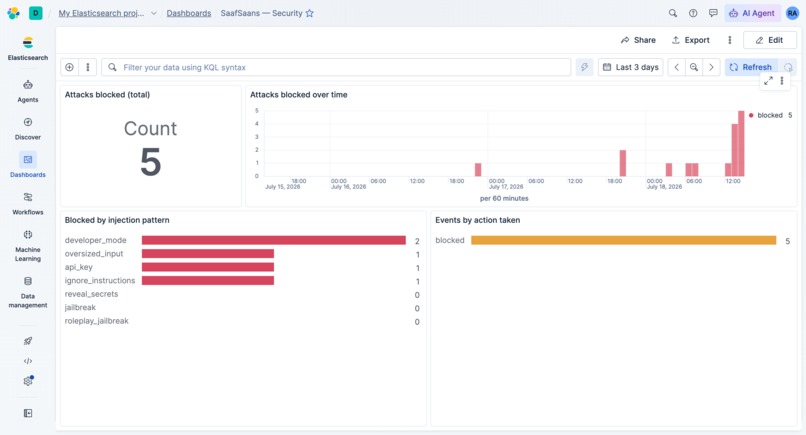
Task: Favorite the SaafSaans — Security dashboard star
Action: (x=309, y=13)
